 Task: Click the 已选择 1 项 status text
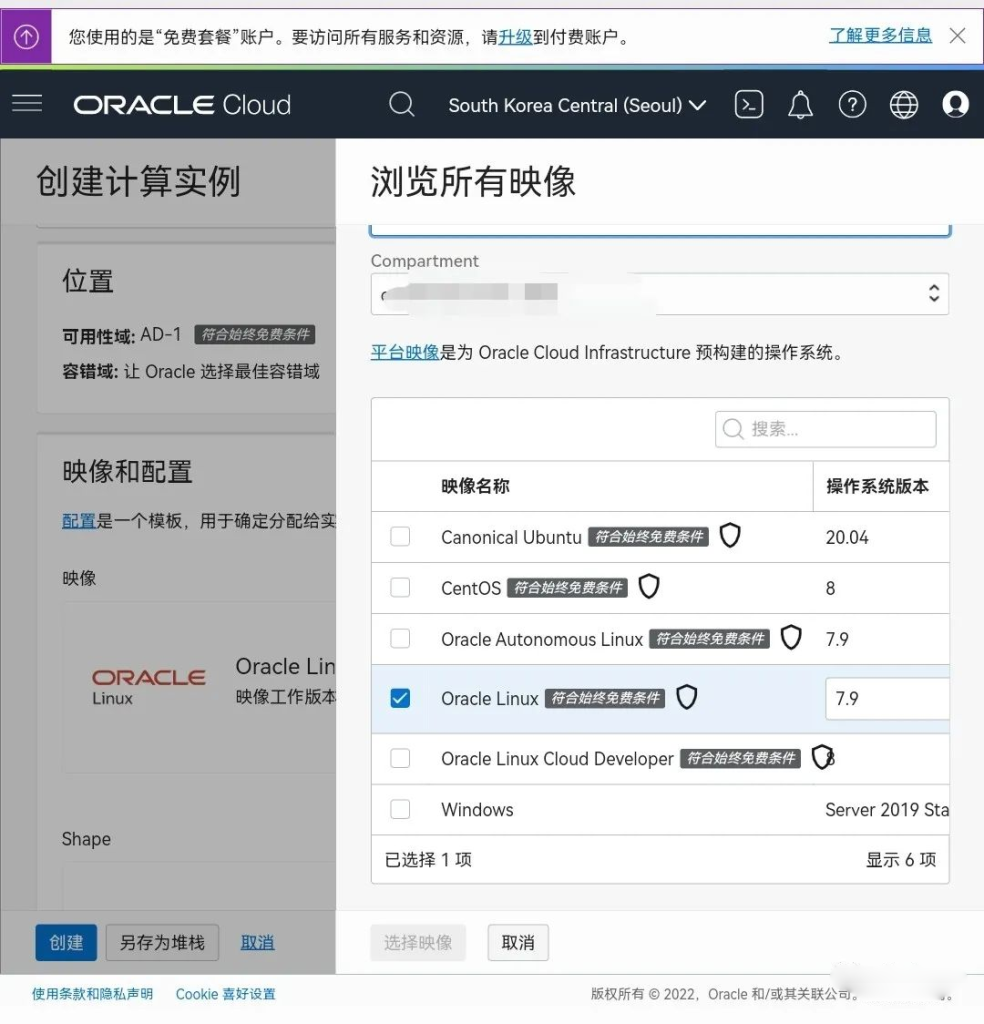click(428, 859)
